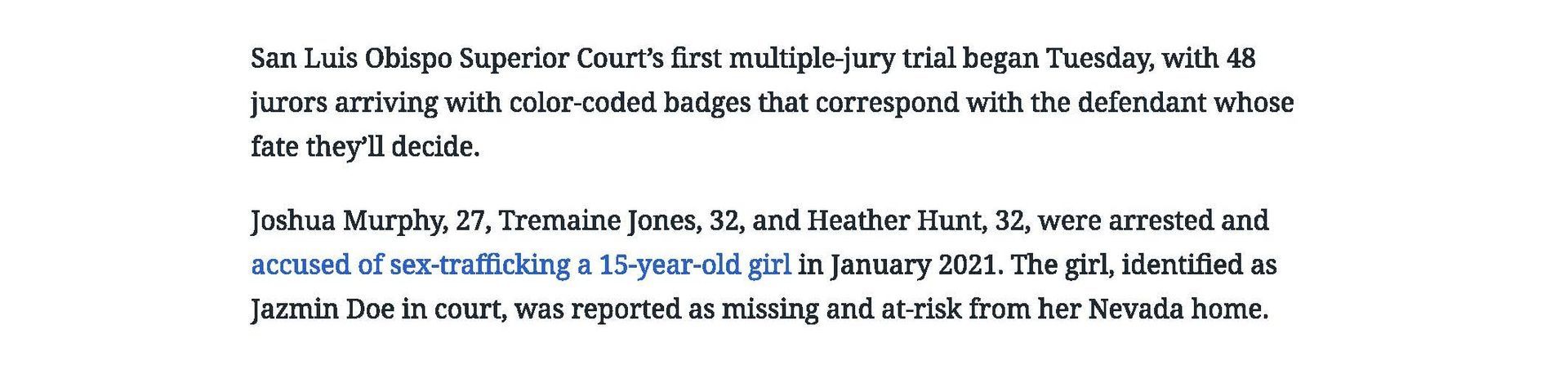Open the 'accused of sex-trafficking a 15-year-old girl' link
Viewport: 1568px width, 365px height.
[521, 265]
